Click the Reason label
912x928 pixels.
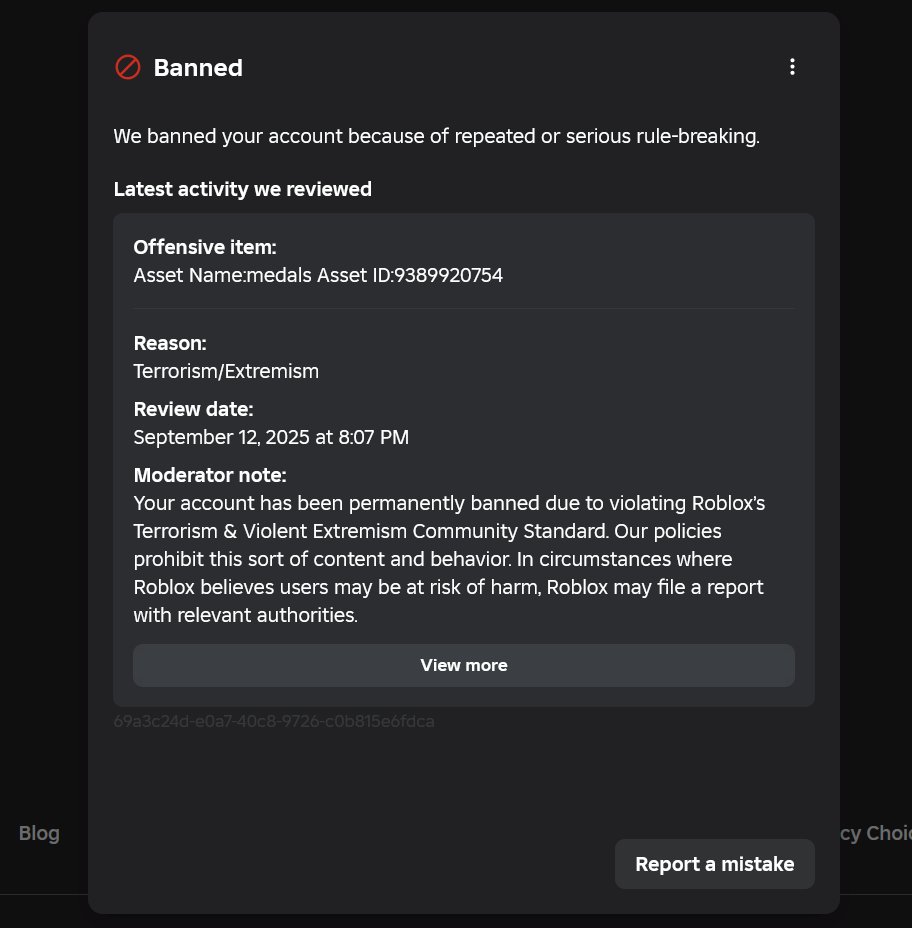(x=170, y=343)
